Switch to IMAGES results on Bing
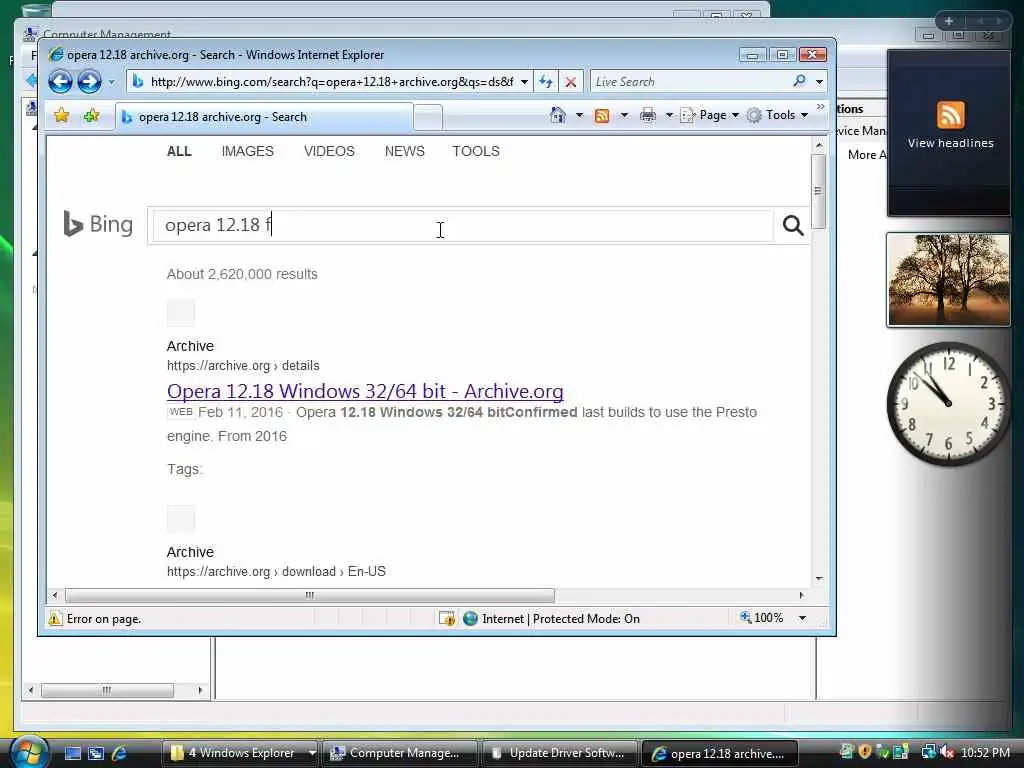Image resolution: width=1024 pixels, height=768 pixels. point(248,152)
